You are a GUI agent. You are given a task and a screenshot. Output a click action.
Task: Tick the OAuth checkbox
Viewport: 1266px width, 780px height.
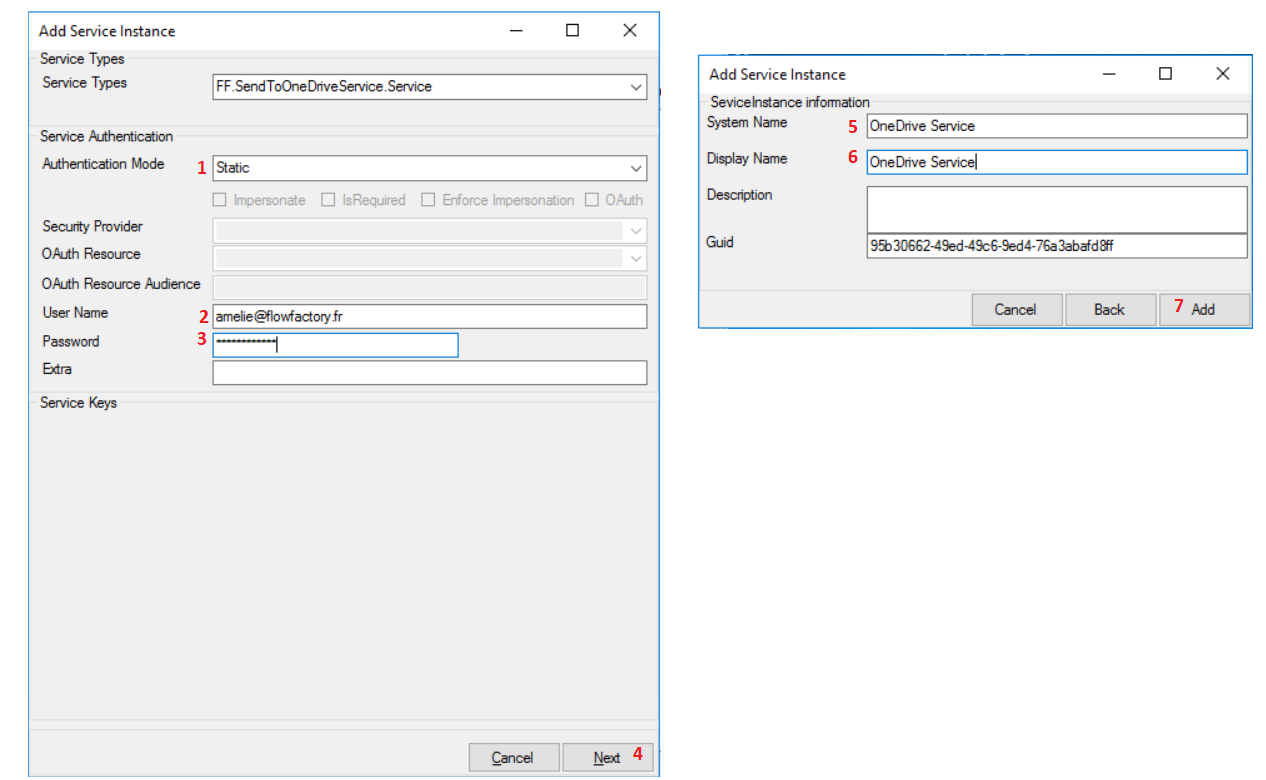(x=592, y=200)
